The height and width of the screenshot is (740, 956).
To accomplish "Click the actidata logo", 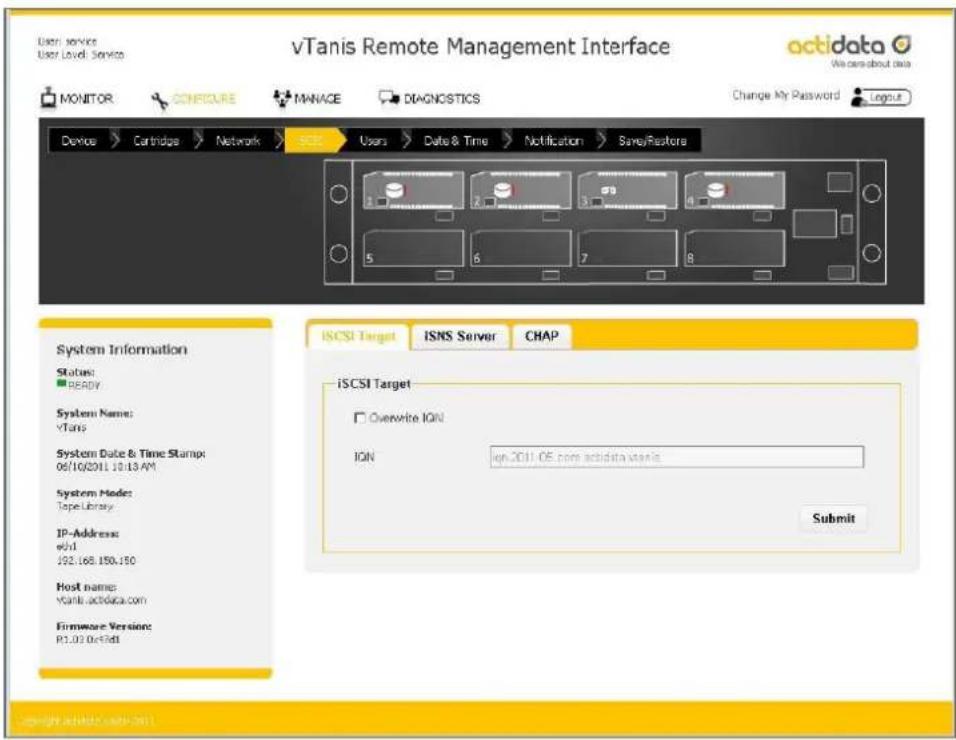I will [849, 50].
